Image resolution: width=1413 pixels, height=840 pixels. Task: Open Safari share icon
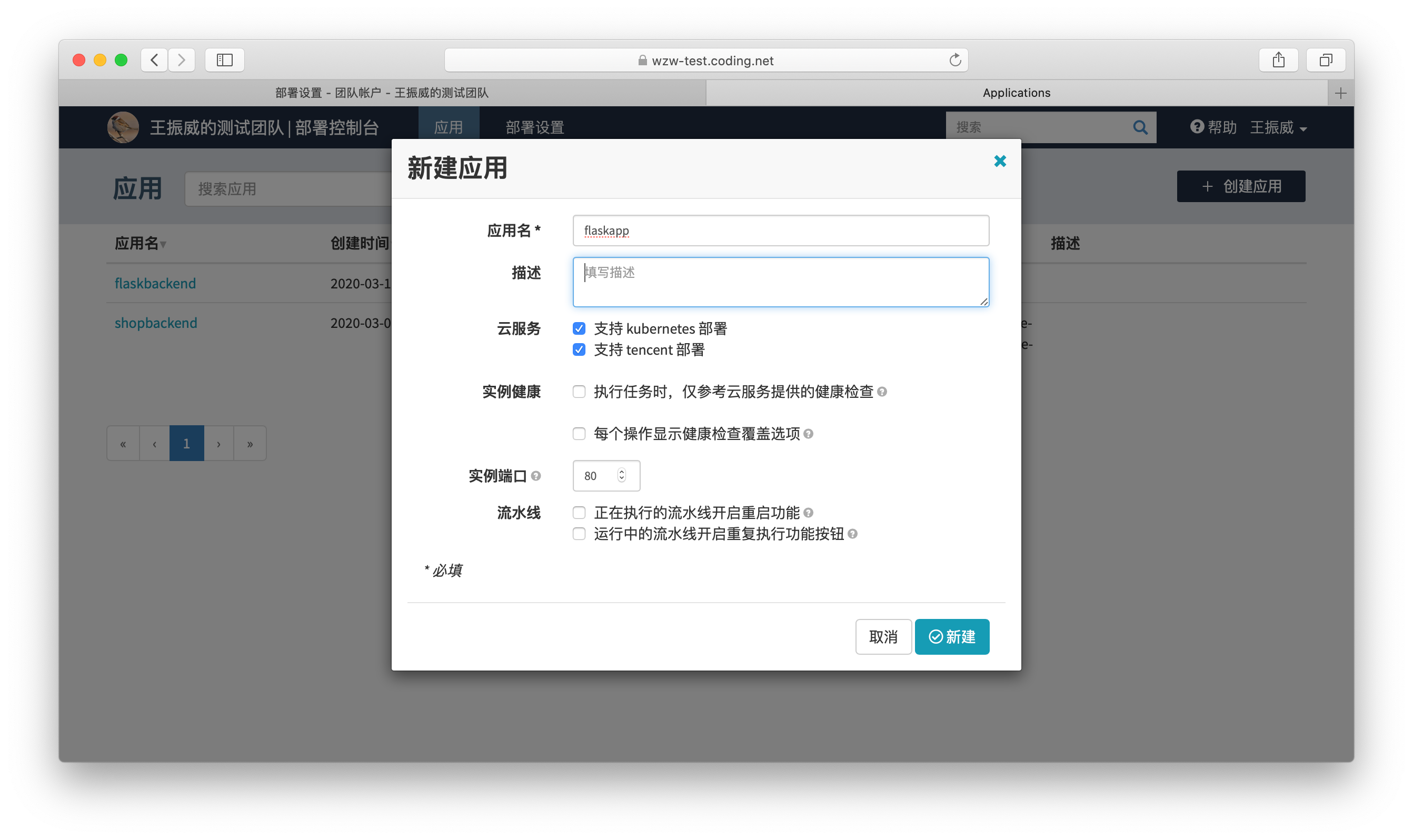1278,60
